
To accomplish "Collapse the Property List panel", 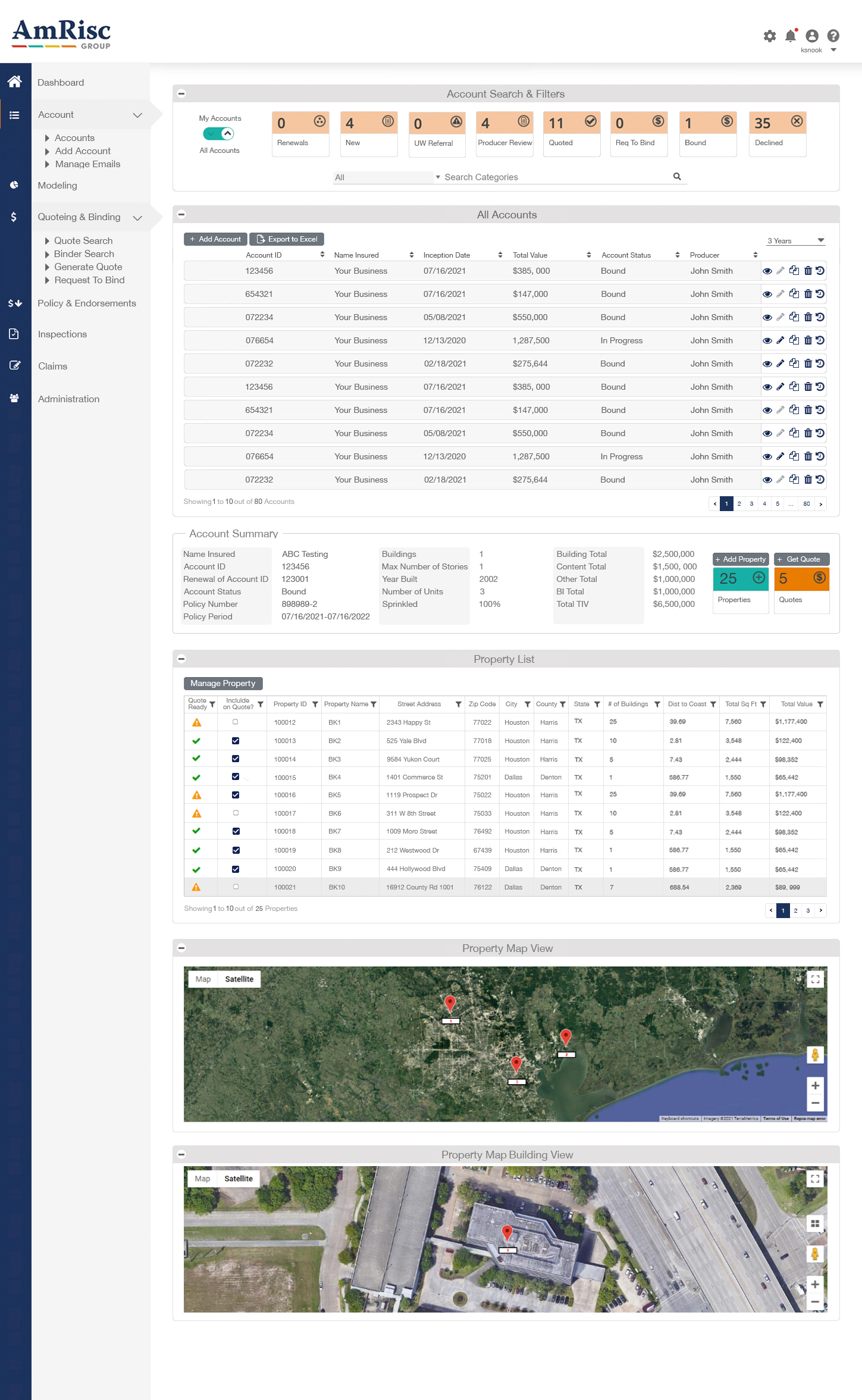I will pos(181,659).
